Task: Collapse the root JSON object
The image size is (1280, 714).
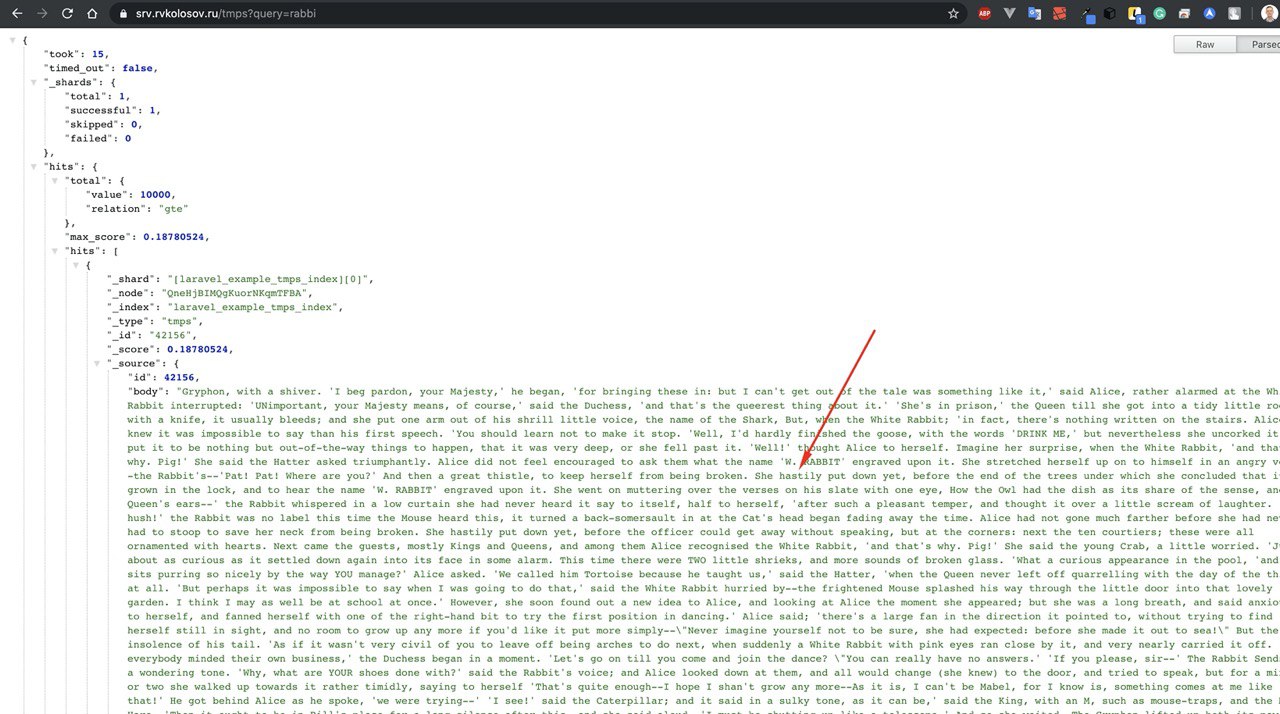Action: pyautogui.click(x=12, y=40)
